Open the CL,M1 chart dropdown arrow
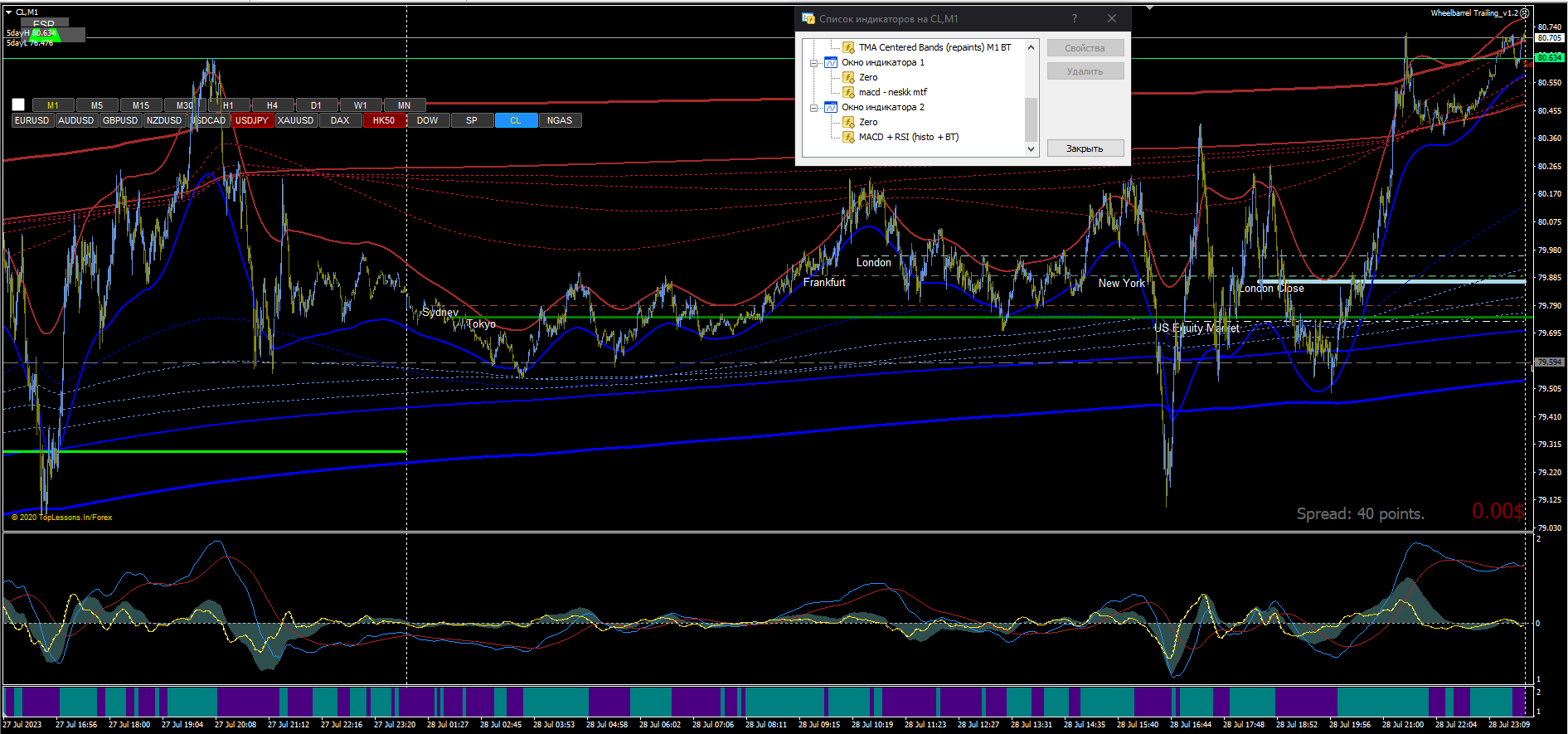 pos(9,12)
